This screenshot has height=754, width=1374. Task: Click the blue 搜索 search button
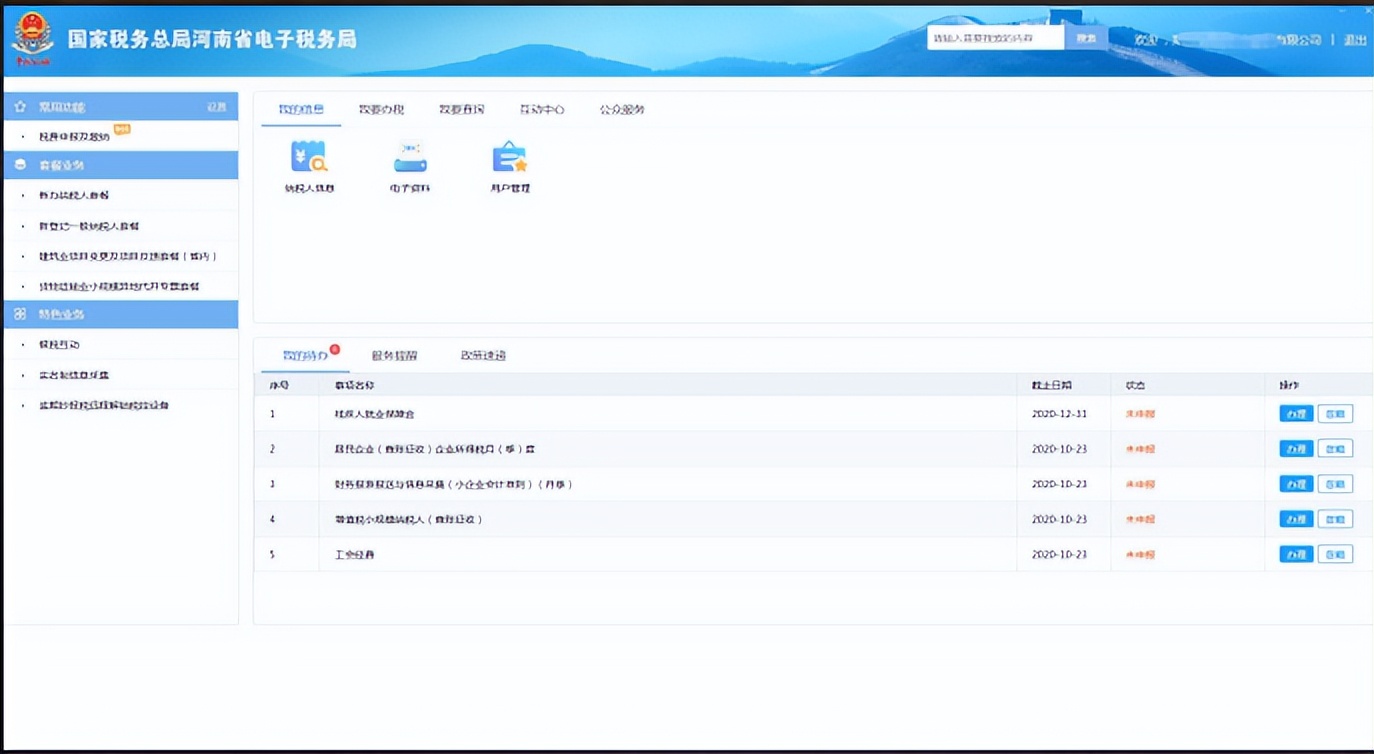[x=1087, y=36]
